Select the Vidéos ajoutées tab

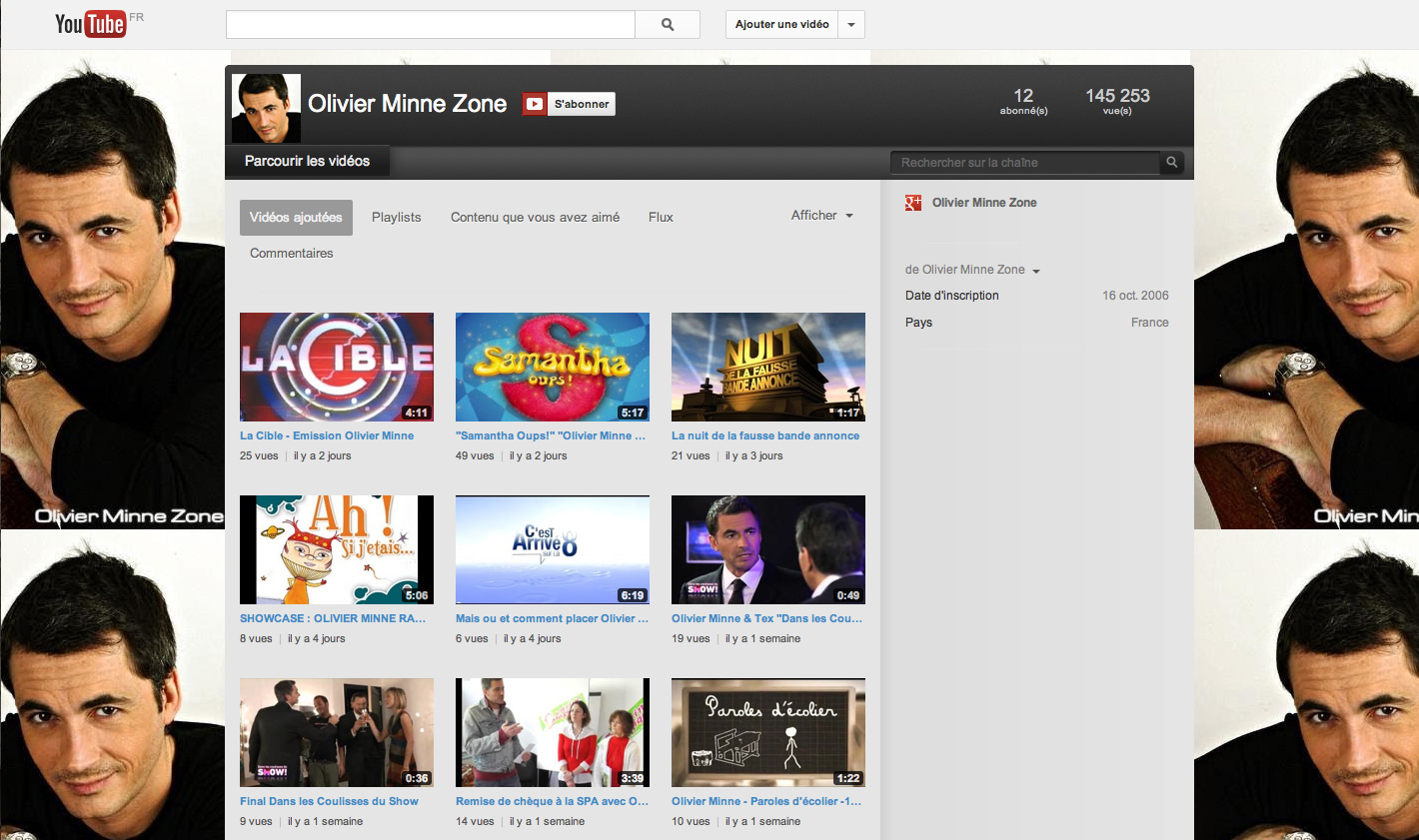tap(296, 218)
